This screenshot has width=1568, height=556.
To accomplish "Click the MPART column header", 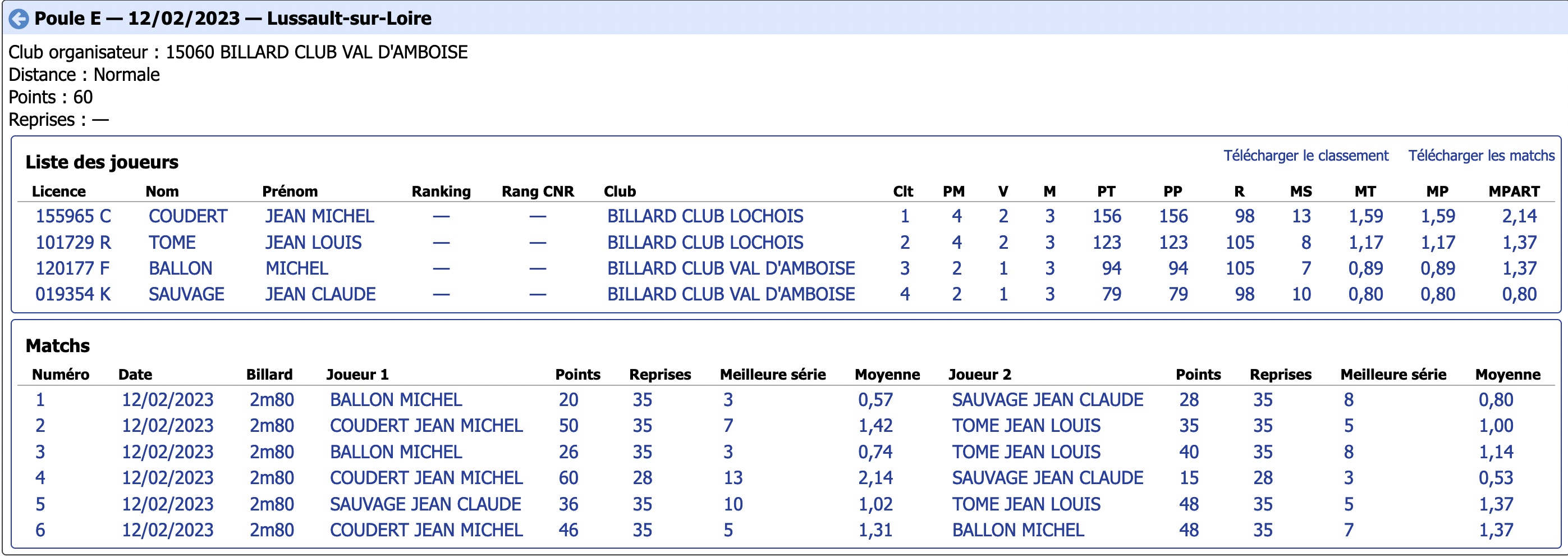I will tap(1514, 191).
